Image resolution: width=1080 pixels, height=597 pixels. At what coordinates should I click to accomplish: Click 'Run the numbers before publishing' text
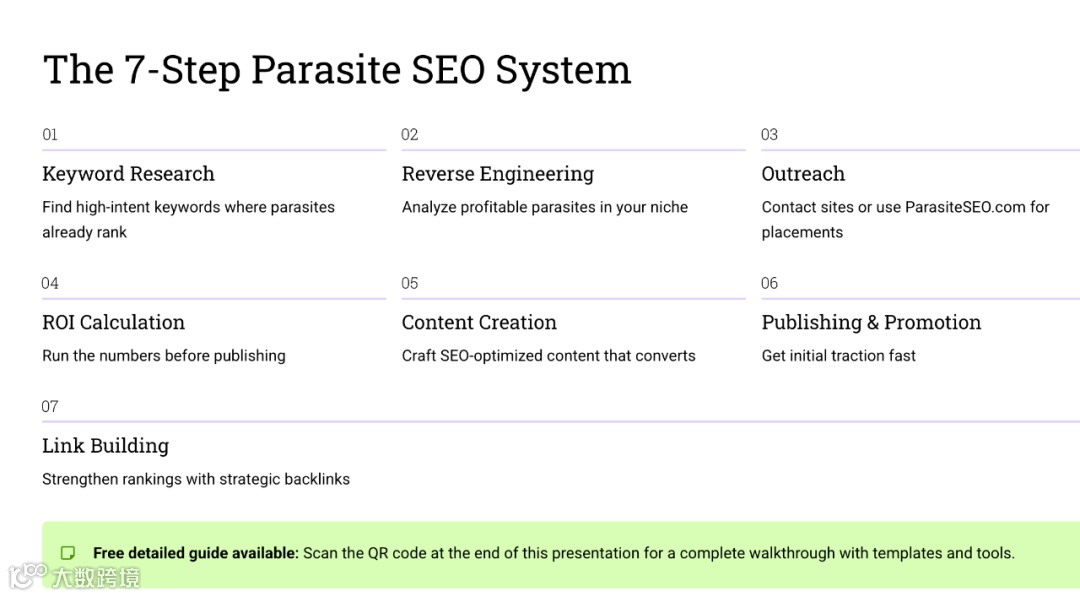[x=163, y=356]
